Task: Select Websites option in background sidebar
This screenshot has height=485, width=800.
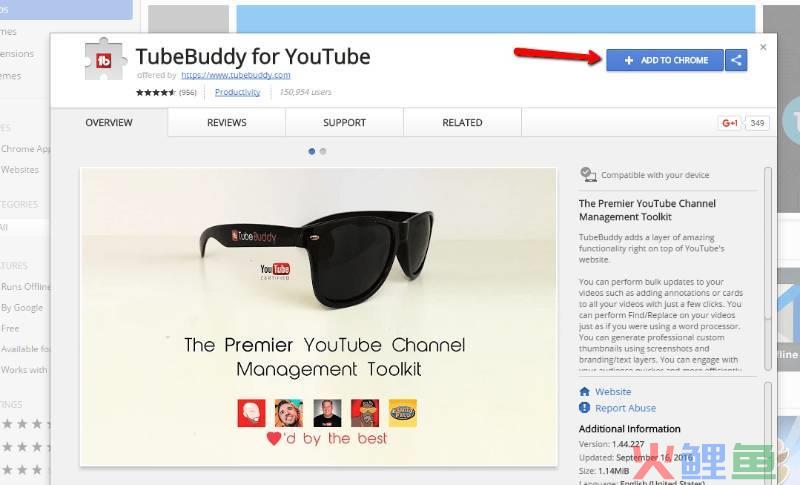Action: point(19,170)
